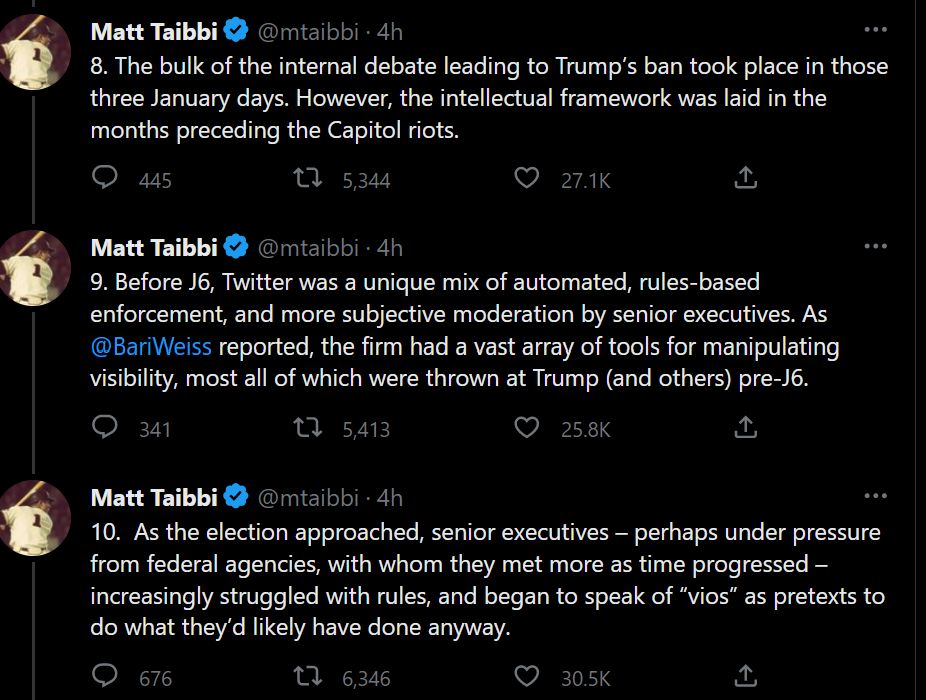Like tweet 9 with 25.8K likes
The width and height of the screenshot is (926, 700).
pos(526,428)
